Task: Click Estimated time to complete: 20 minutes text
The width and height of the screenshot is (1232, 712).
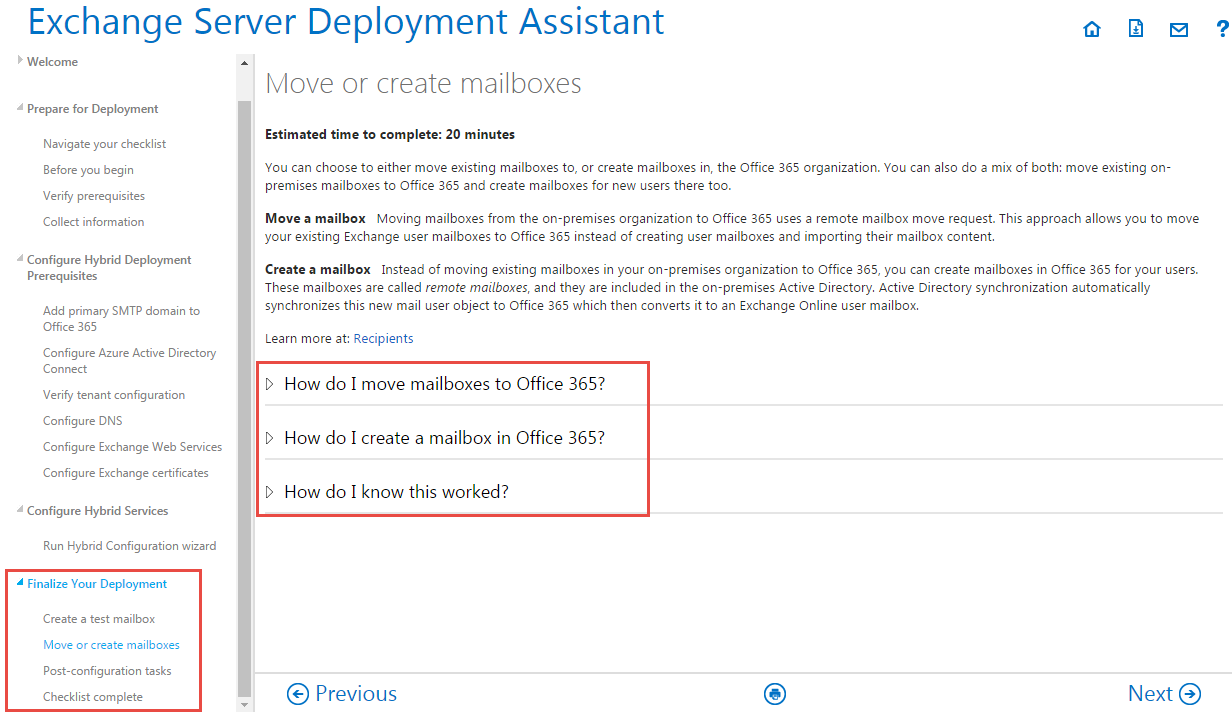Action: coord(390,134)
